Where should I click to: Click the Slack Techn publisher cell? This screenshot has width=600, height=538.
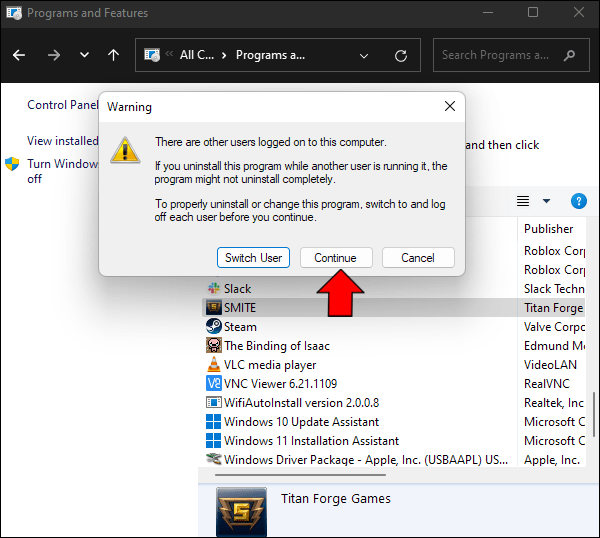click(x=554, y=289)
